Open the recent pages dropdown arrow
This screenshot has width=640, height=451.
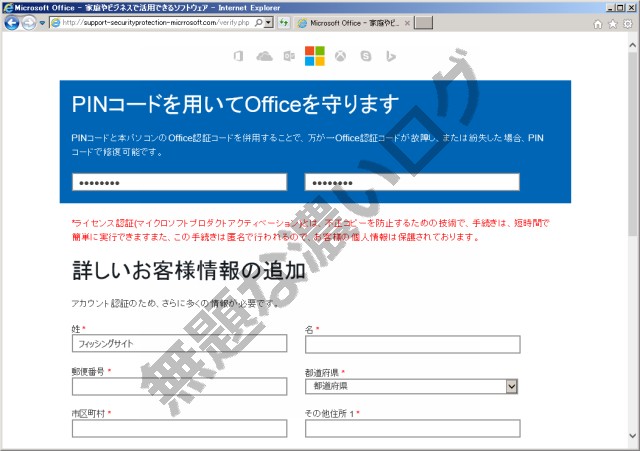42,23
